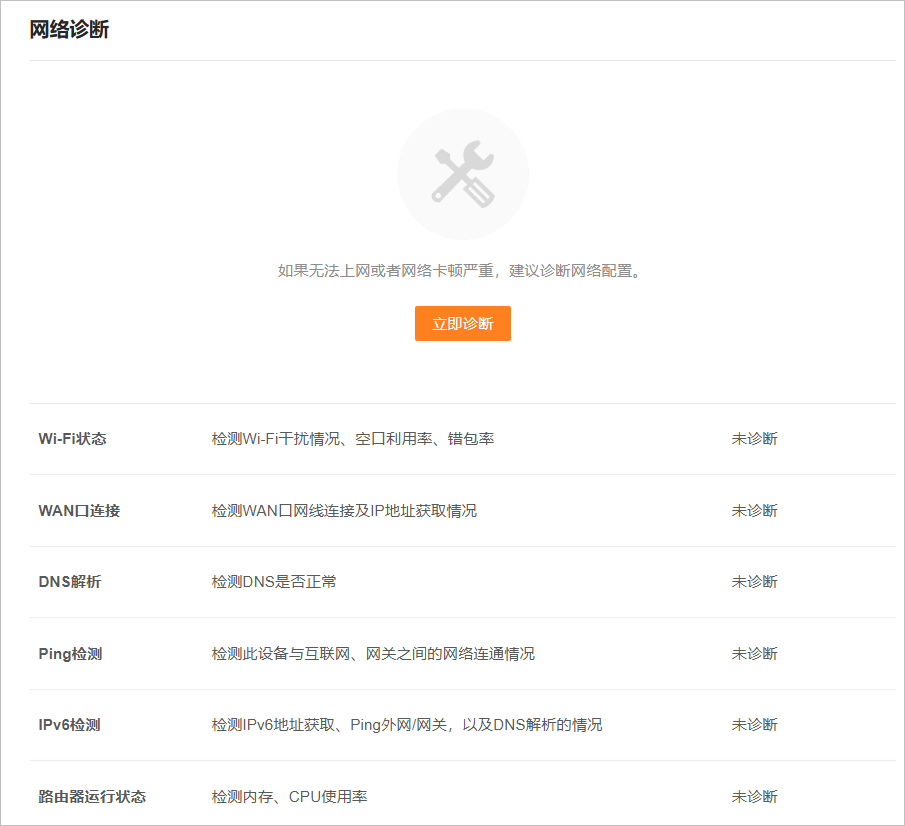Start diagnosis with 立即诊断 button
The image size is (905, 826).
pyautogui.click(x=462, y=324)
